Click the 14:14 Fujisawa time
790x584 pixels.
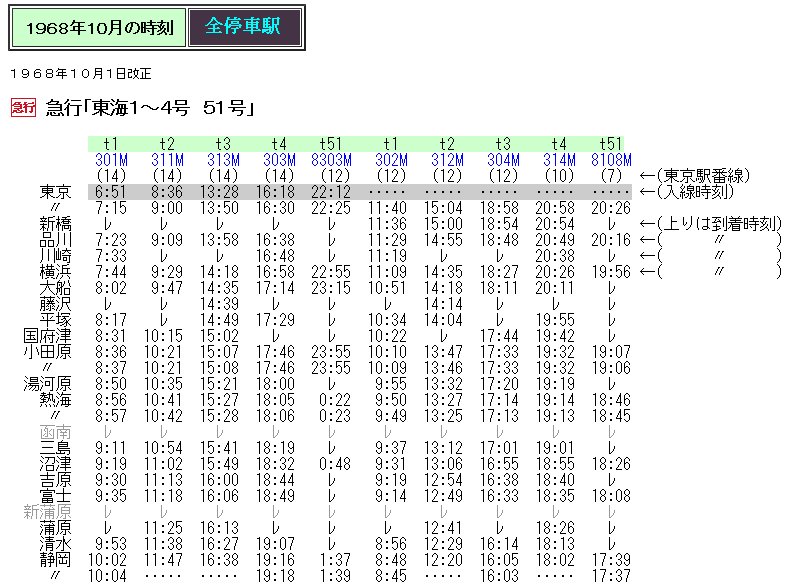443,304
